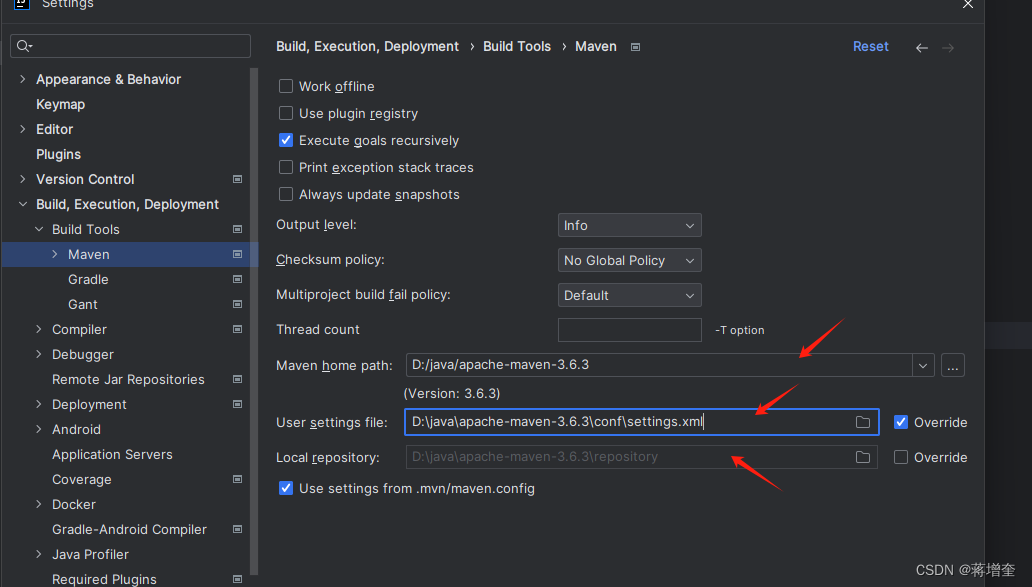Open the Keymap settings page
The height and width of the screenshot is (587, 1032).
pyautogui.click(x=61, y=104)
